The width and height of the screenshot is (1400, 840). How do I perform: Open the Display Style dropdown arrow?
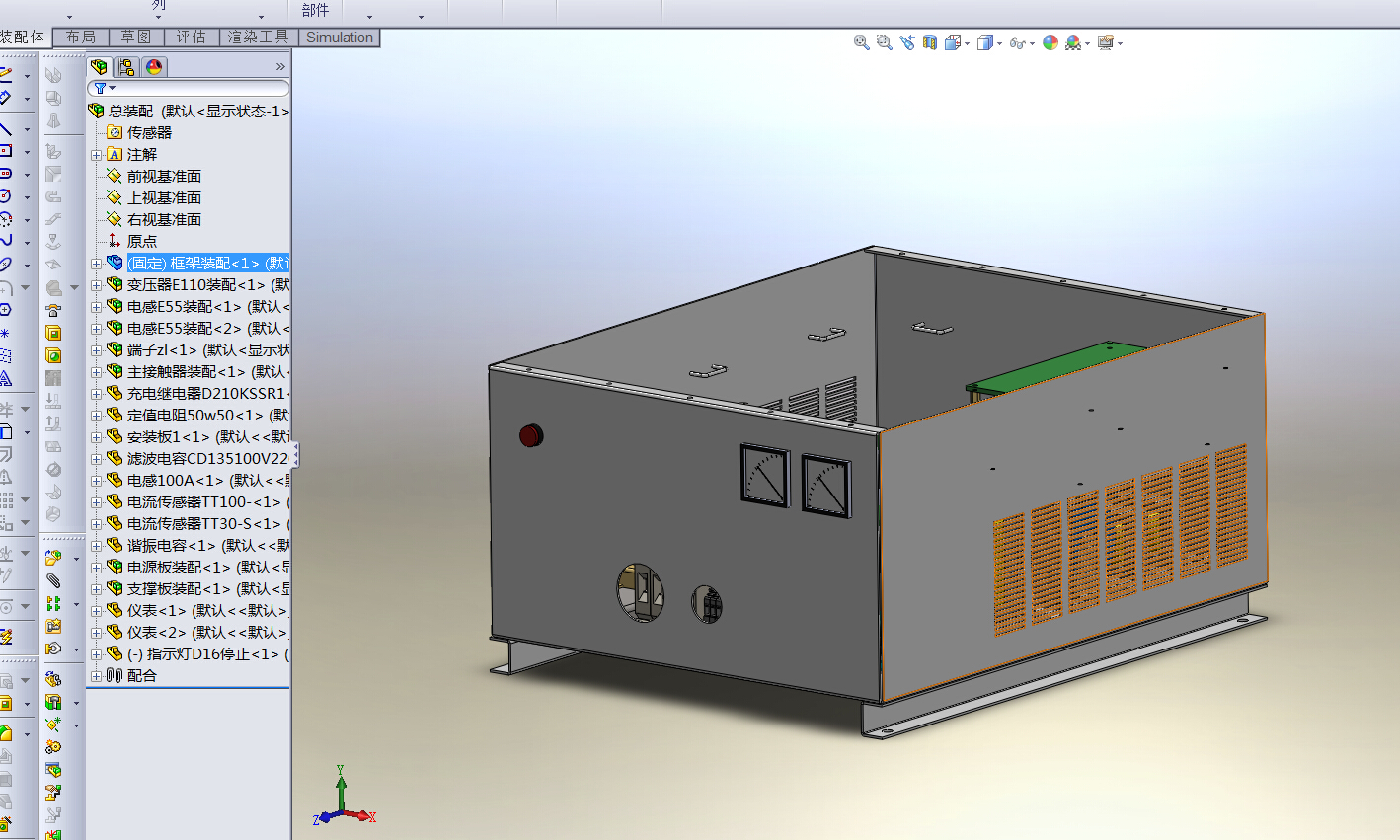[999, 43]
